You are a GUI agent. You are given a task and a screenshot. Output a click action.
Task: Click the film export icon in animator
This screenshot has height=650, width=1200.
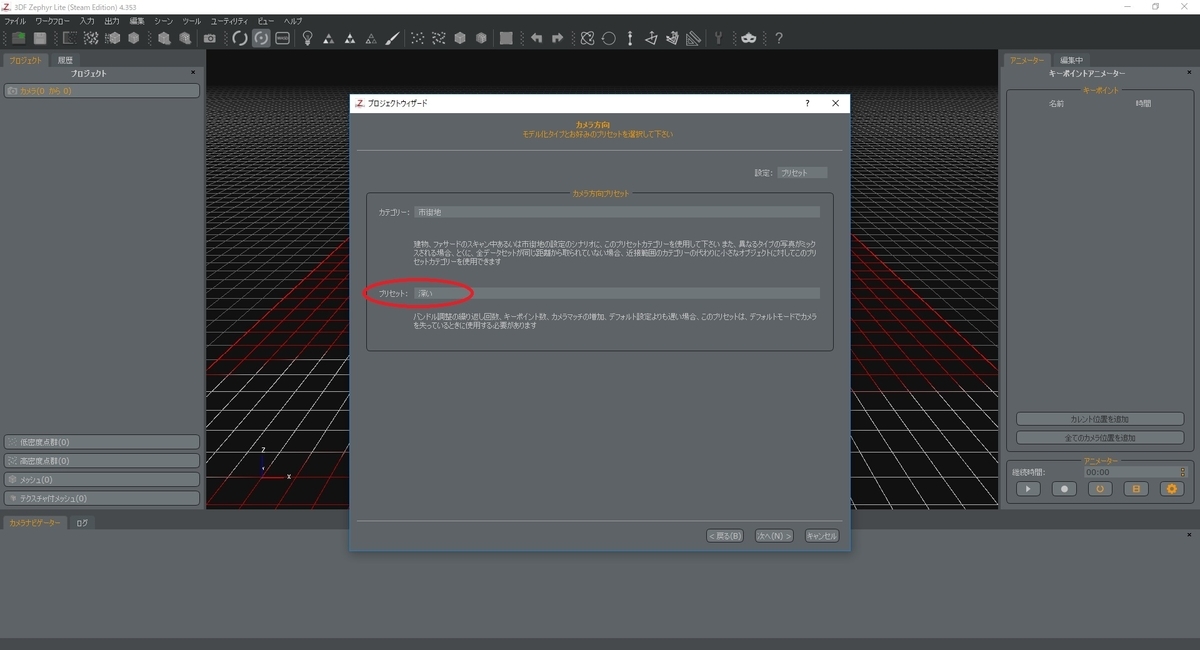(1136, 489)
